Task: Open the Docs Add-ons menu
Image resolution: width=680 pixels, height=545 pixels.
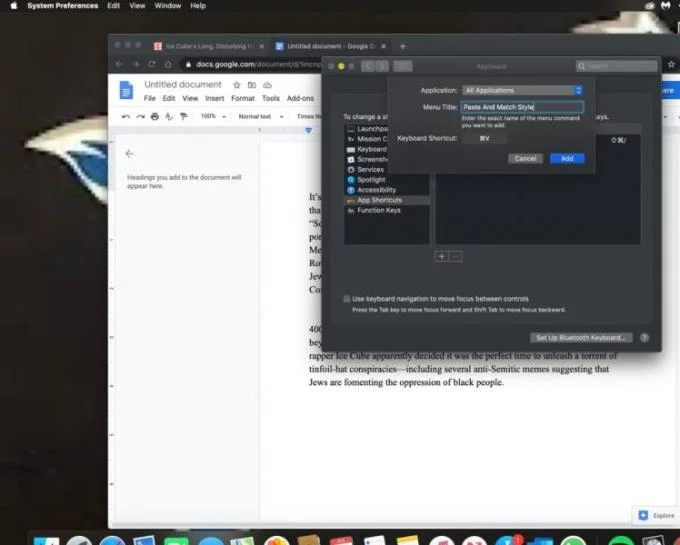Action: click(300, 98)
